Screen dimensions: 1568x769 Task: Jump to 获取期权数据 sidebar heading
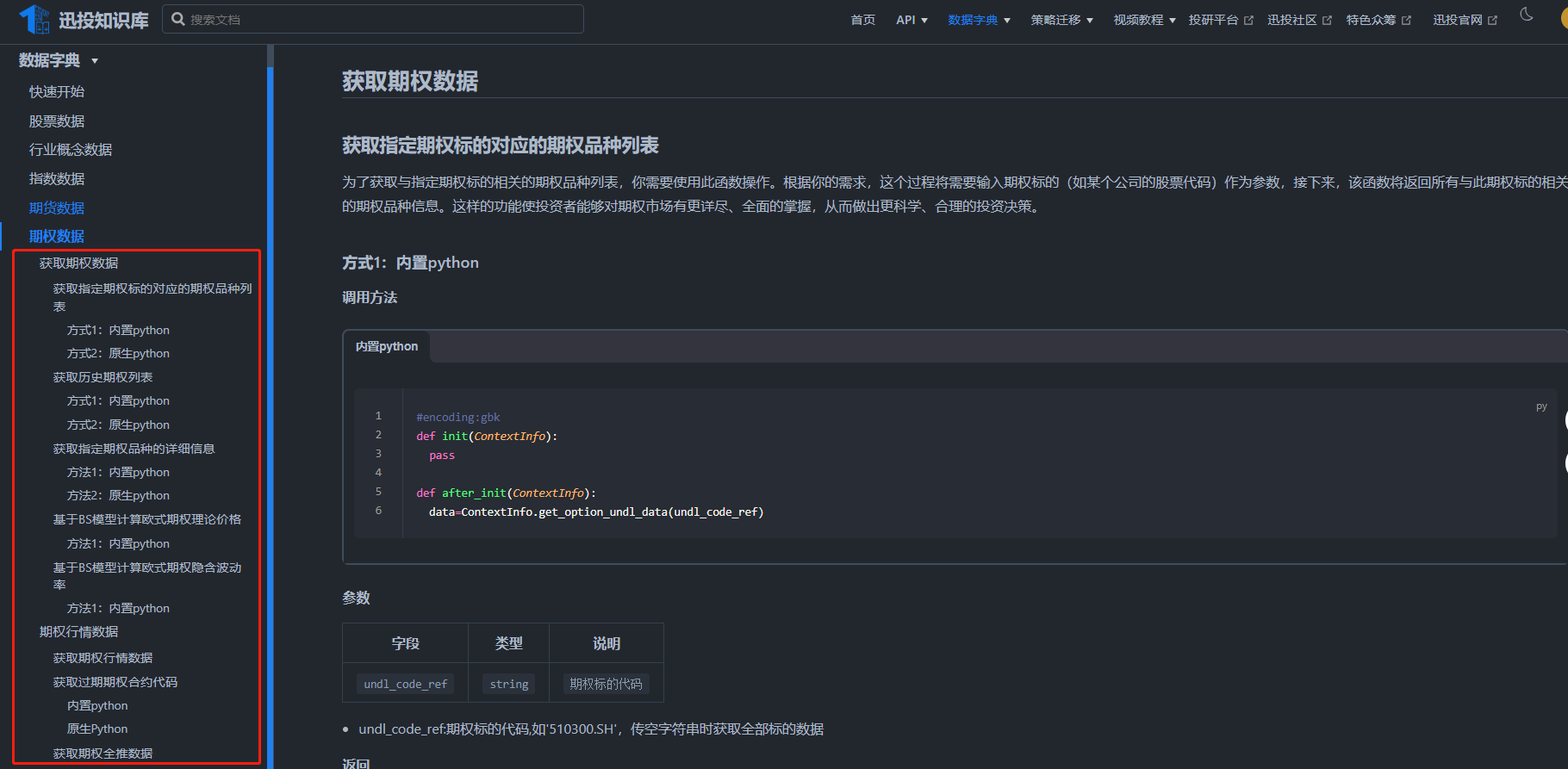(79, 263)
